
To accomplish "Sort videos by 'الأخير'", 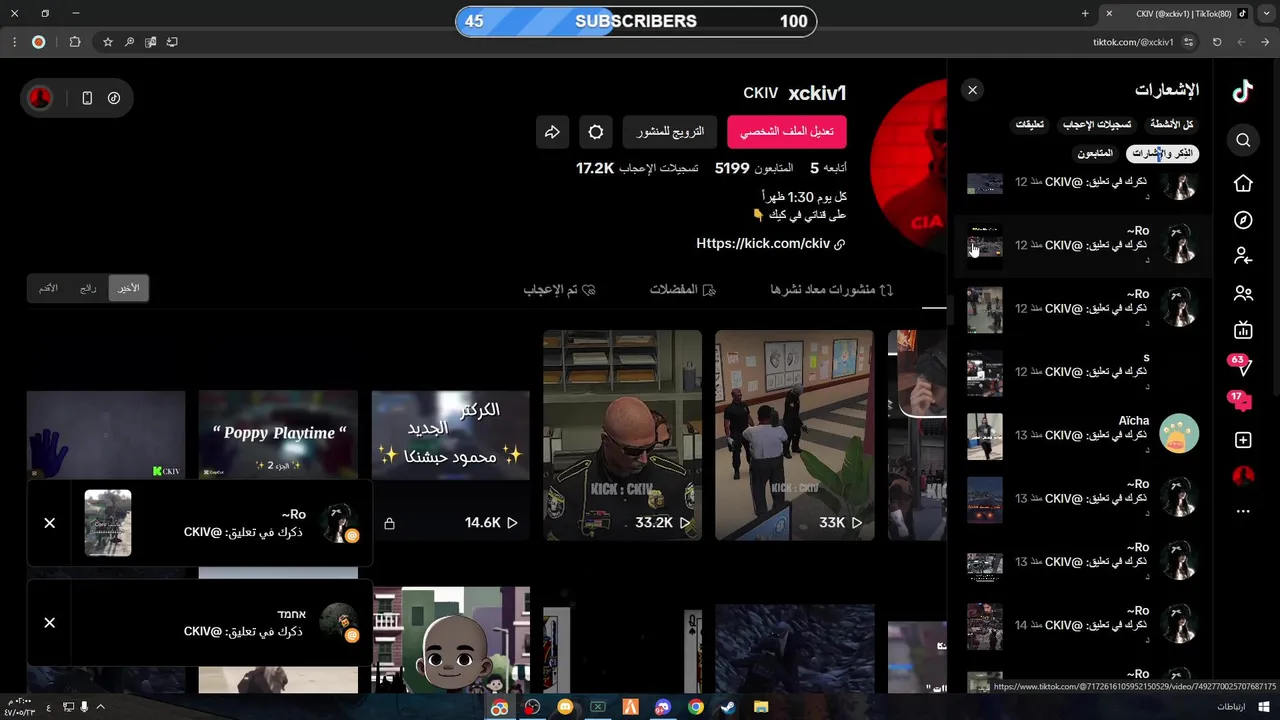I will point(129,288).
